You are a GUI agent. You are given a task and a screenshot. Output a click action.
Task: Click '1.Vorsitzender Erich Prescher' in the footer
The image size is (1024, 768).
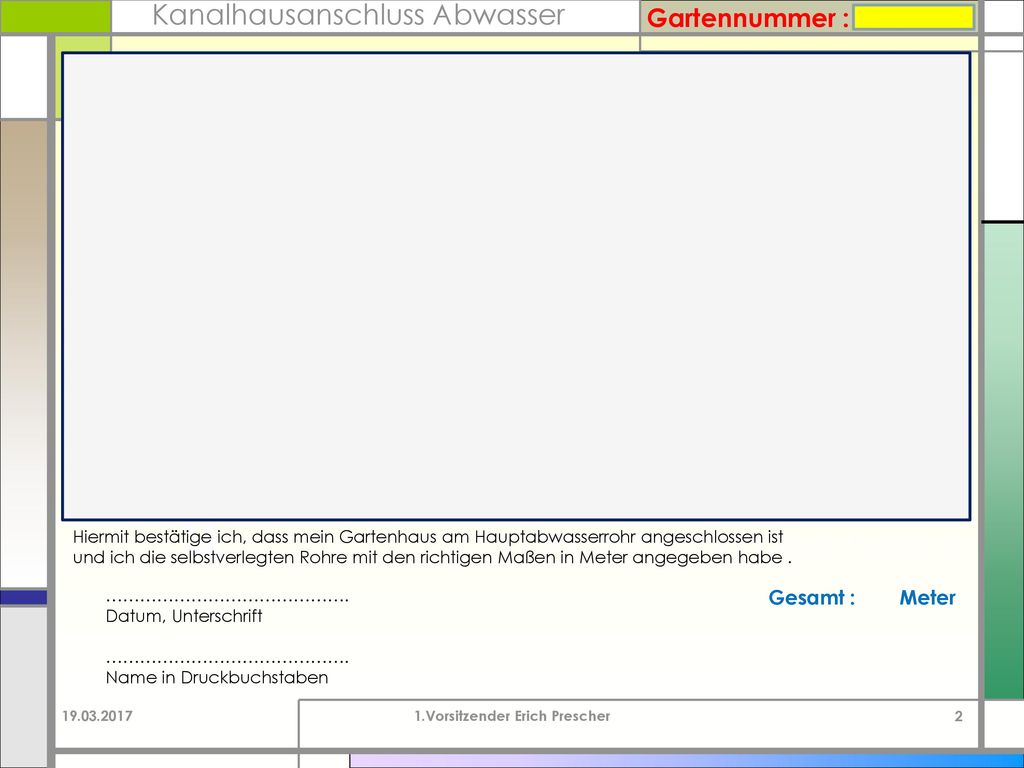click(512, 716)
